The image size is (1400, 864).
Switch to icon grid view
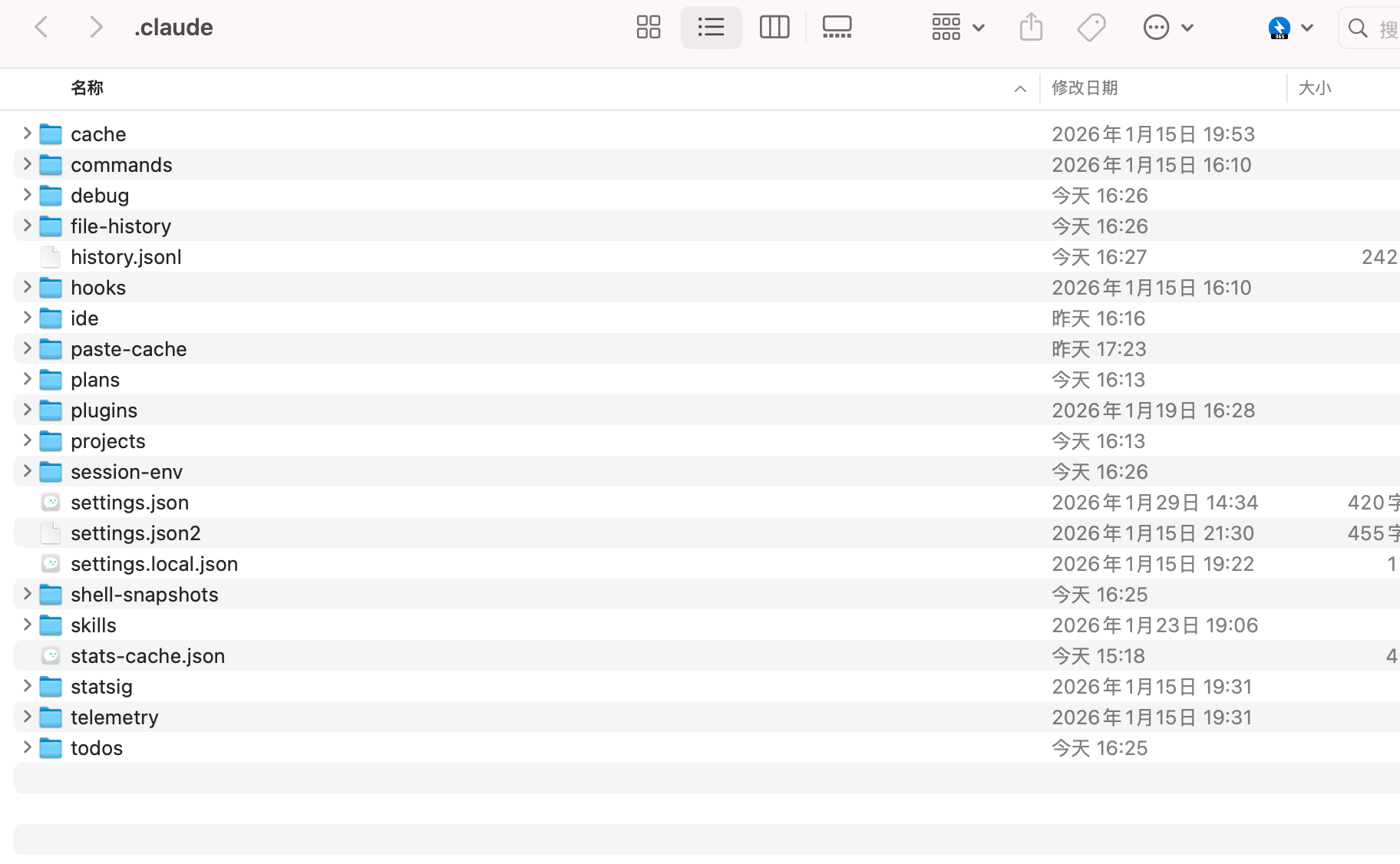pos(649,28)
